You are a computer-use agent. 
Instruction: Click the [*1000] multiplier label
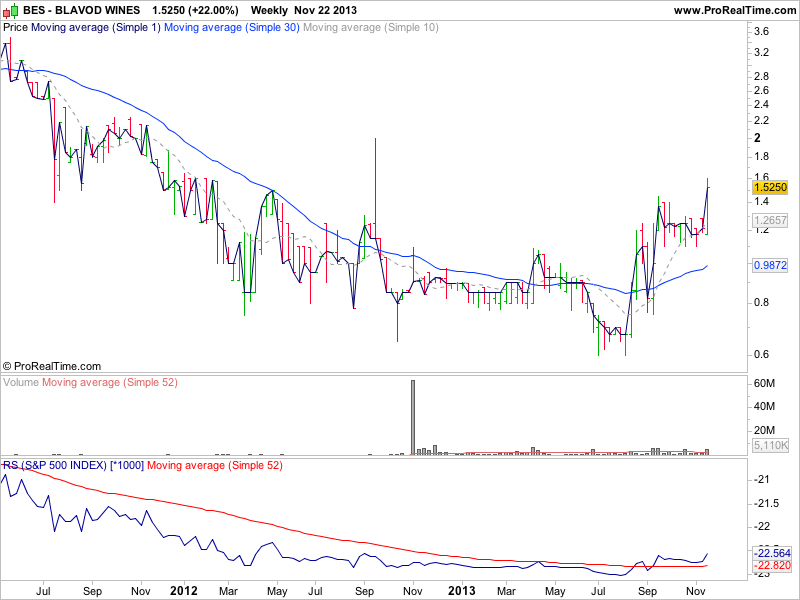[127, 465]
